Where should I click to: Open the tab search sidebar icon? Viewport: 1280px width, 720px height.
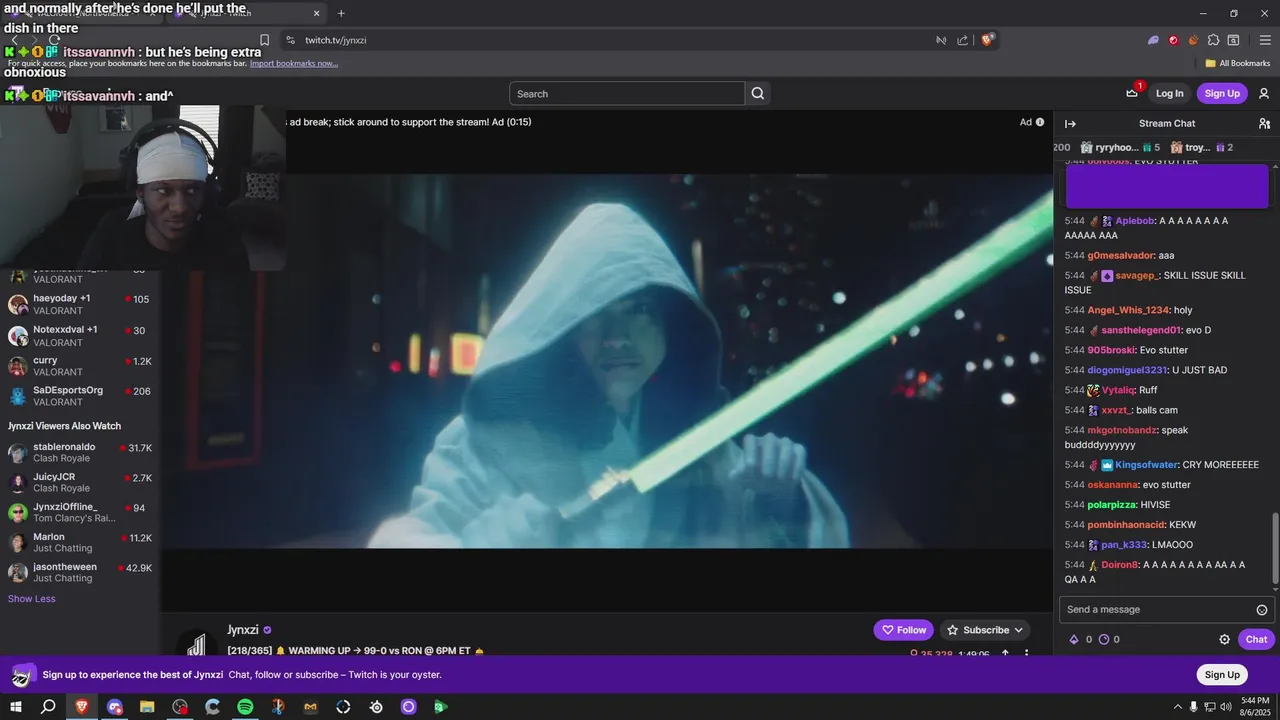(x=1233, y=40)
